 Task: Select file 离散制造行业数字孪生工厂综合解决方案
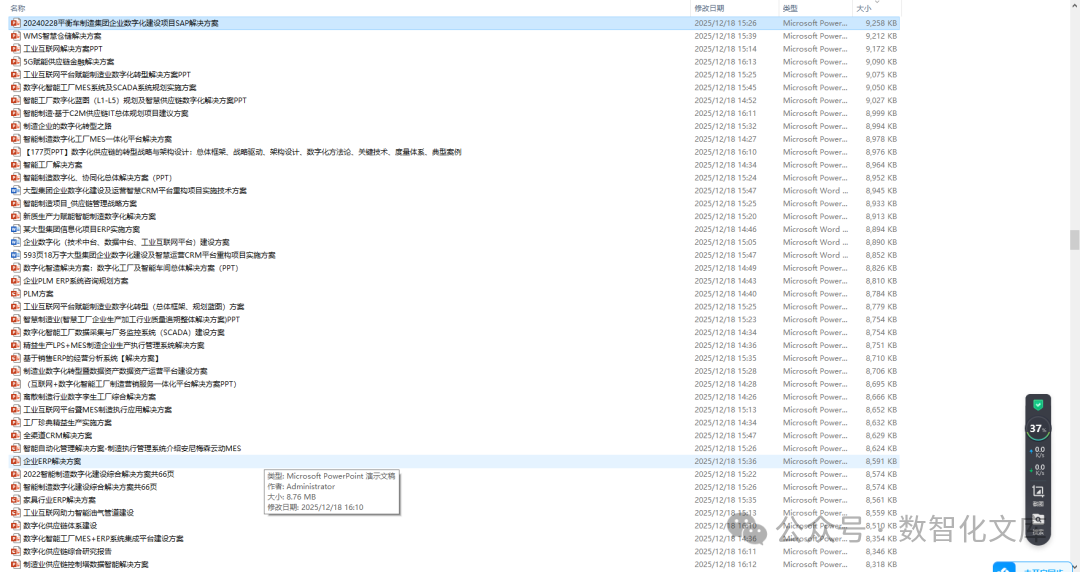pyautogui.click(x=90, y=397)
